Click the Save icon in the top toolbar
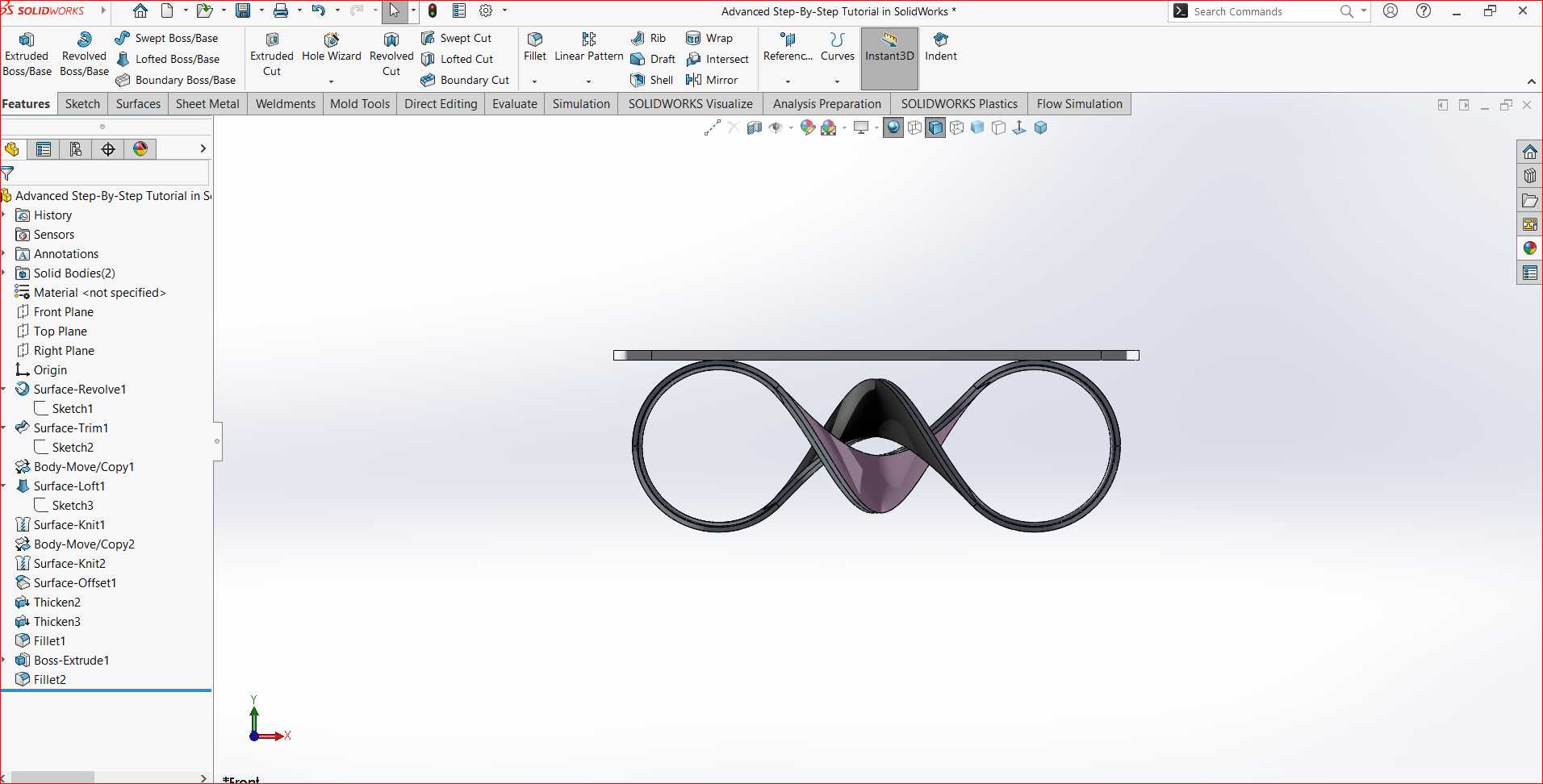Viewport: 1543px width, 784px height. 243,11
